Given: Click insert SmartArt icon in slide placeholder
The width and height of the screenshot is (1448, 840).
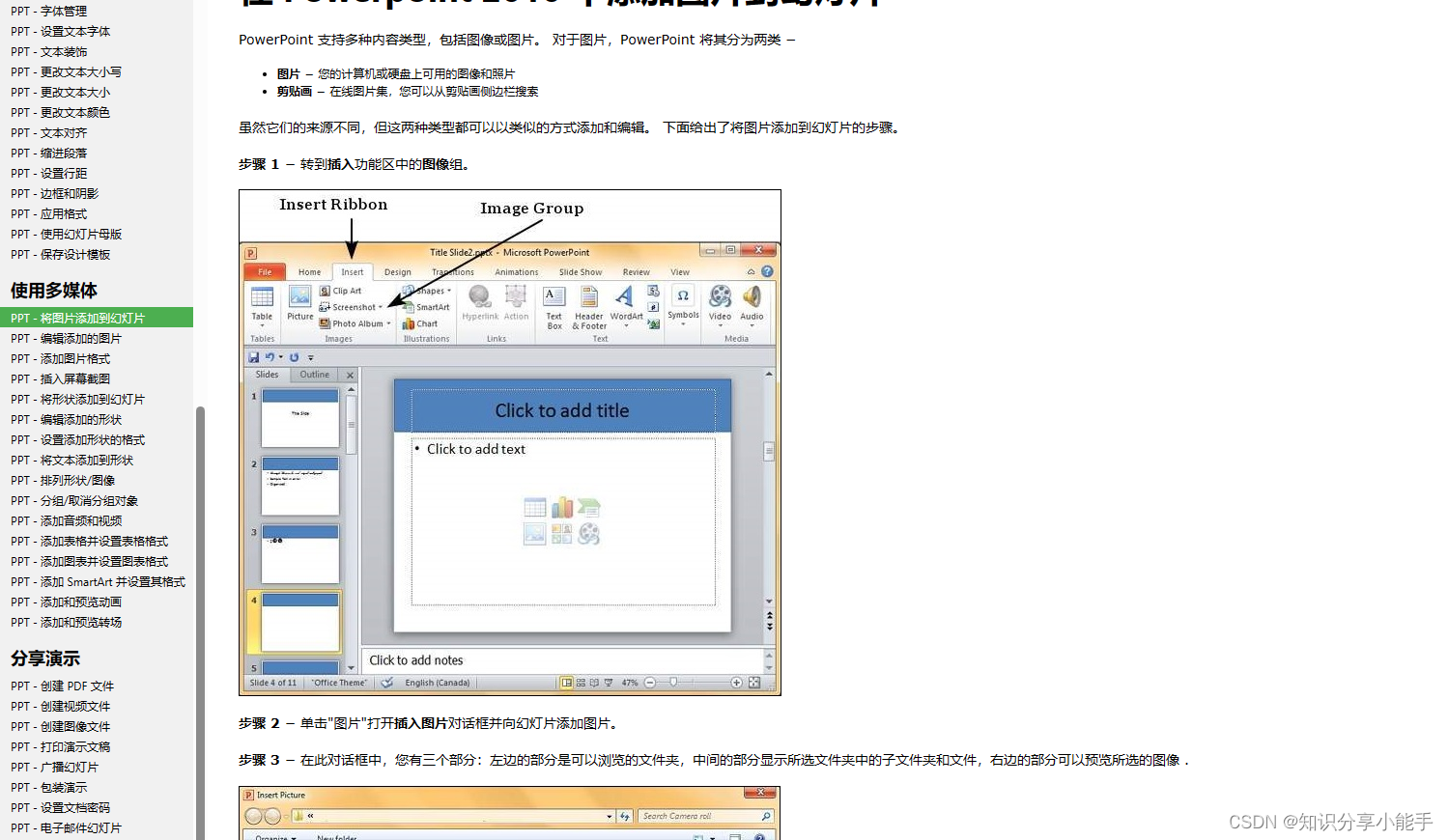Looking at the screenshot, I should 589,508.
